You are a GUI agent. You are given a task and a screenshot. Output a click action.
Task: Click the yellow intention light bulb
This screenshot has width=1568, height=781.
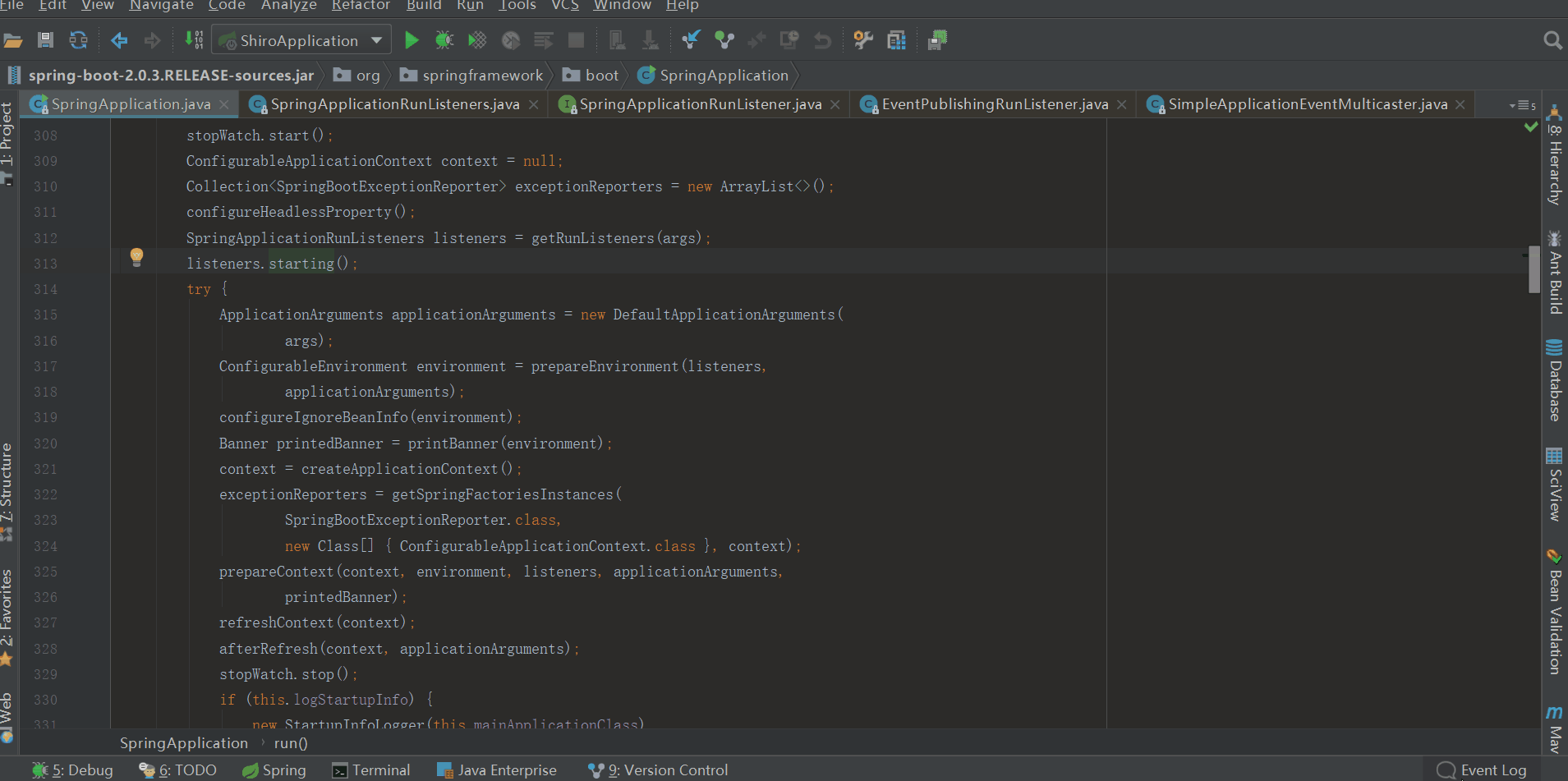tap(137, 257)
